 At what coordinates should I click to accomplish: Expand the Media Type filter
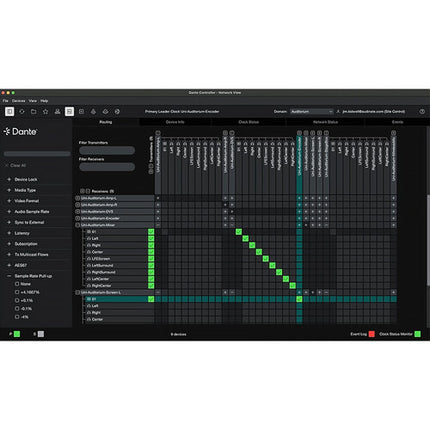point(9,190)
